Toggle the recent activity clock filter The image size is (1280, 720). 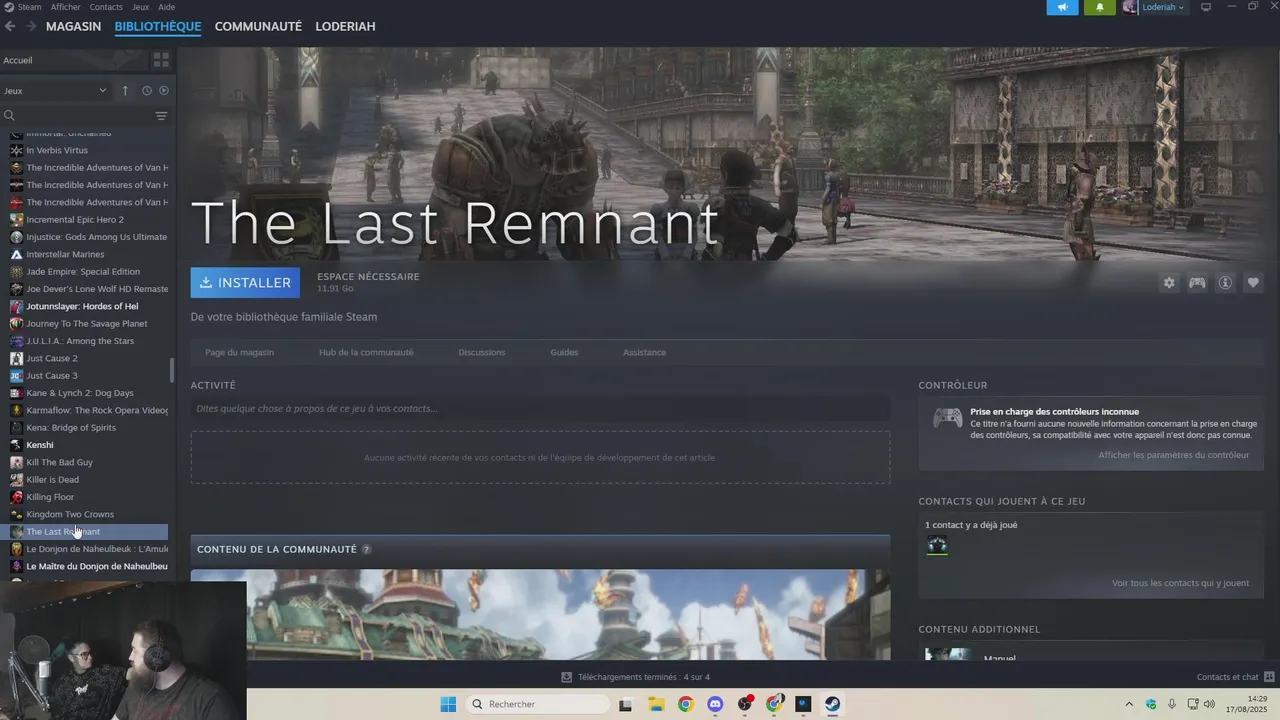[x=147, y=91]
